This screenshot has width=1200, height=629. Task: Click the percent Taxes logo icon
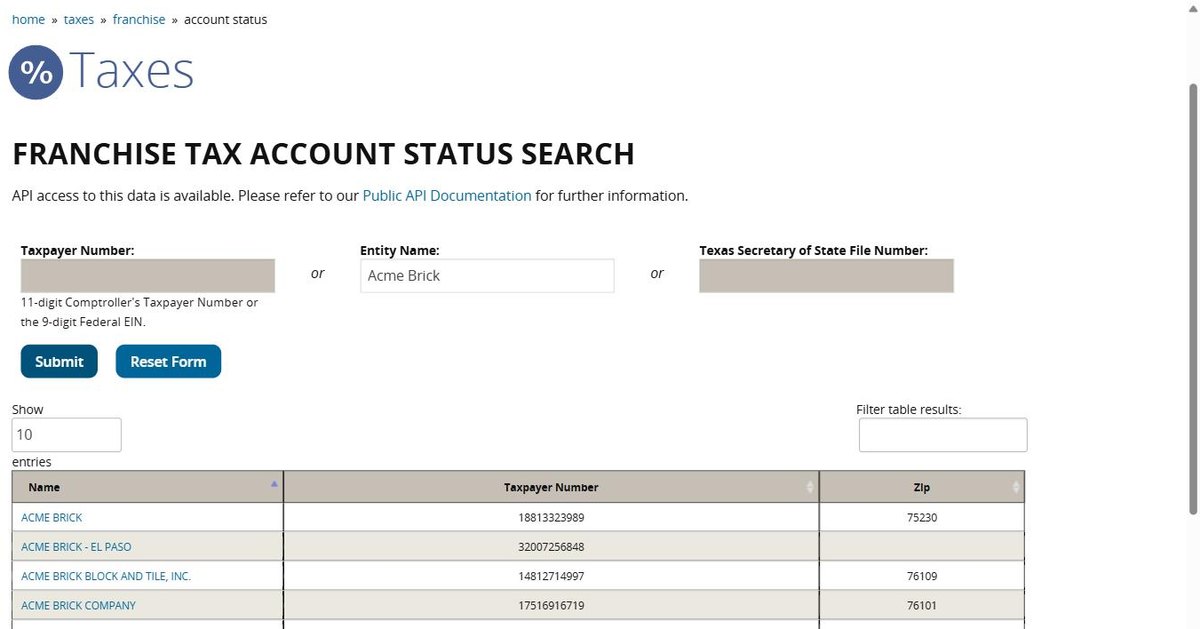[36, 72]
